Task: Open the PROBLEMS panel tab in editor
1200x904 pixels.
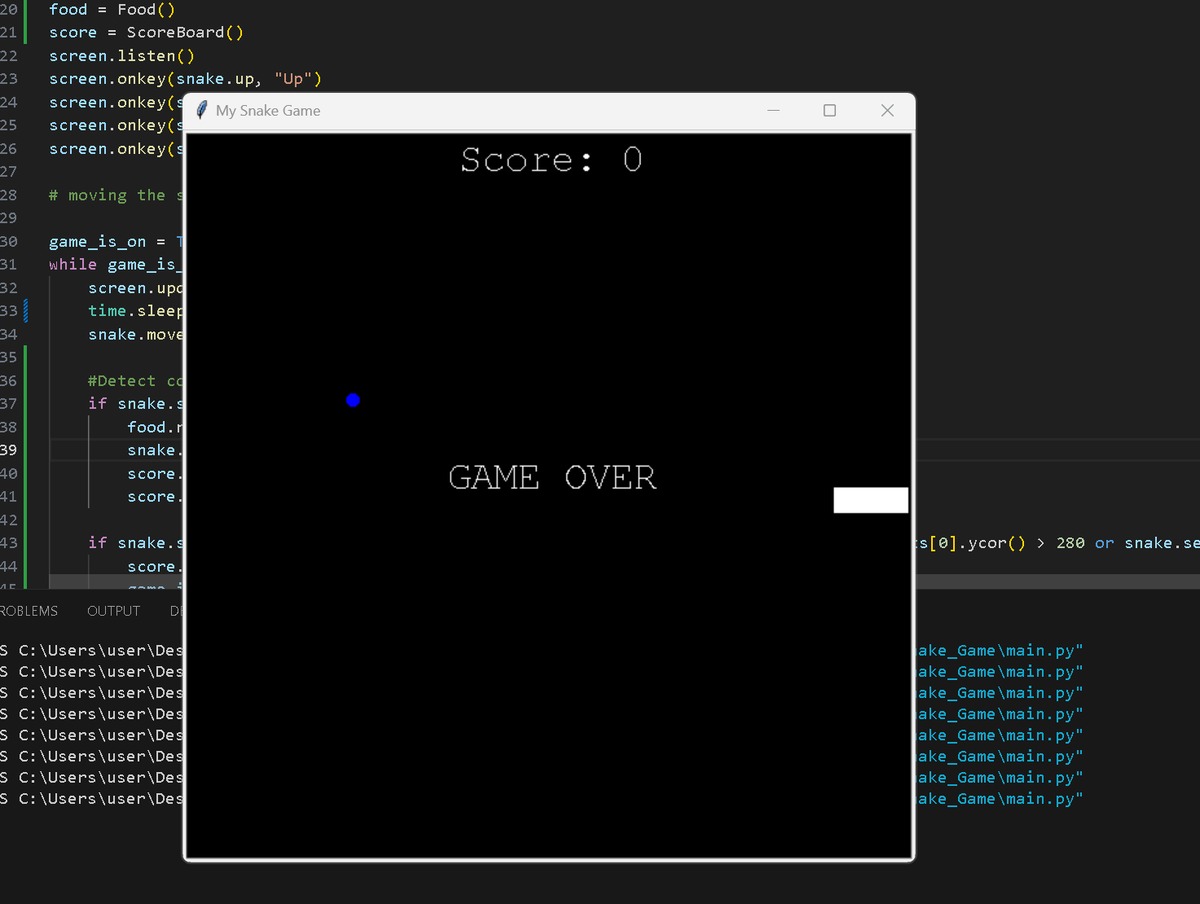Action: point(28,611)
